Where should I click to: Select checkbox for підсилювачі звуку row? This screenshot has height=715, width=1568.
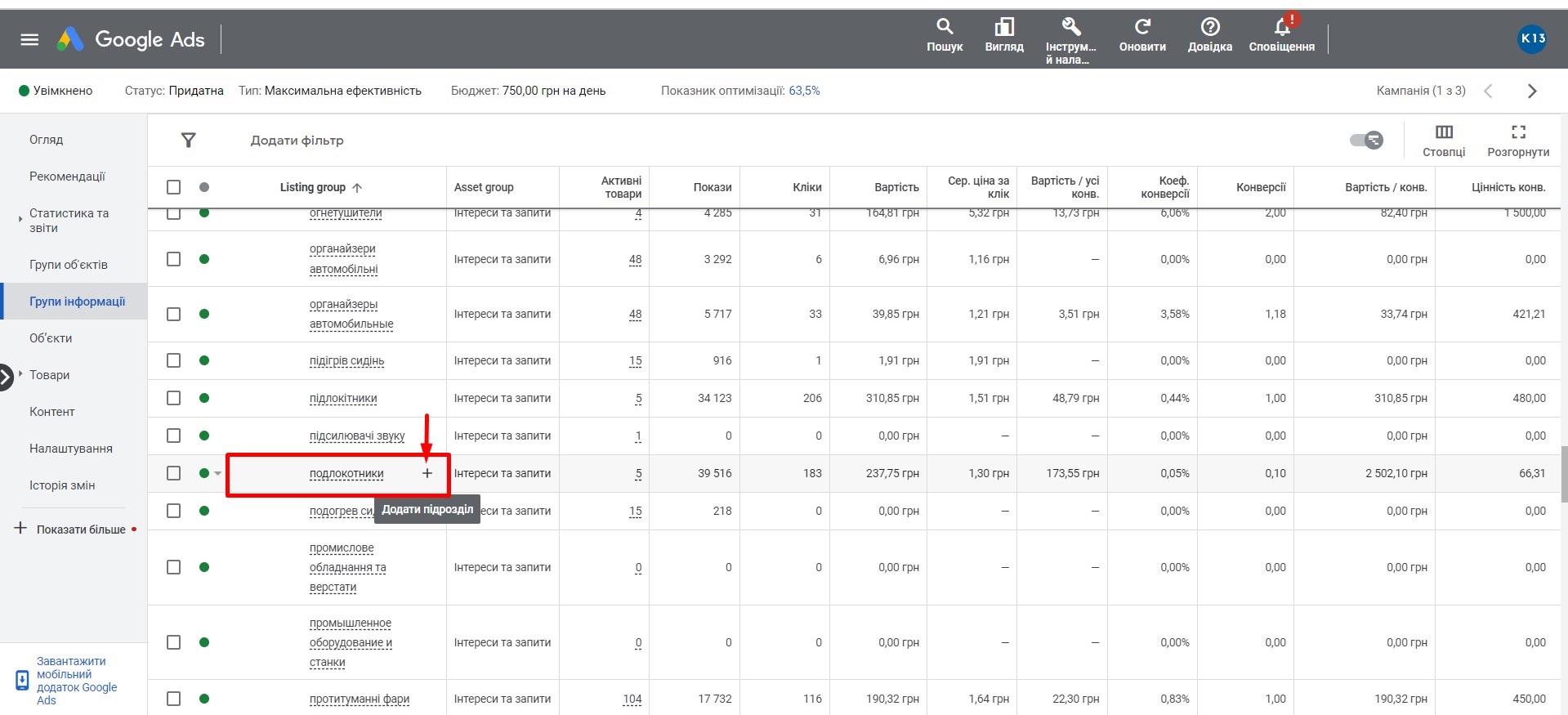pos(173,436)
